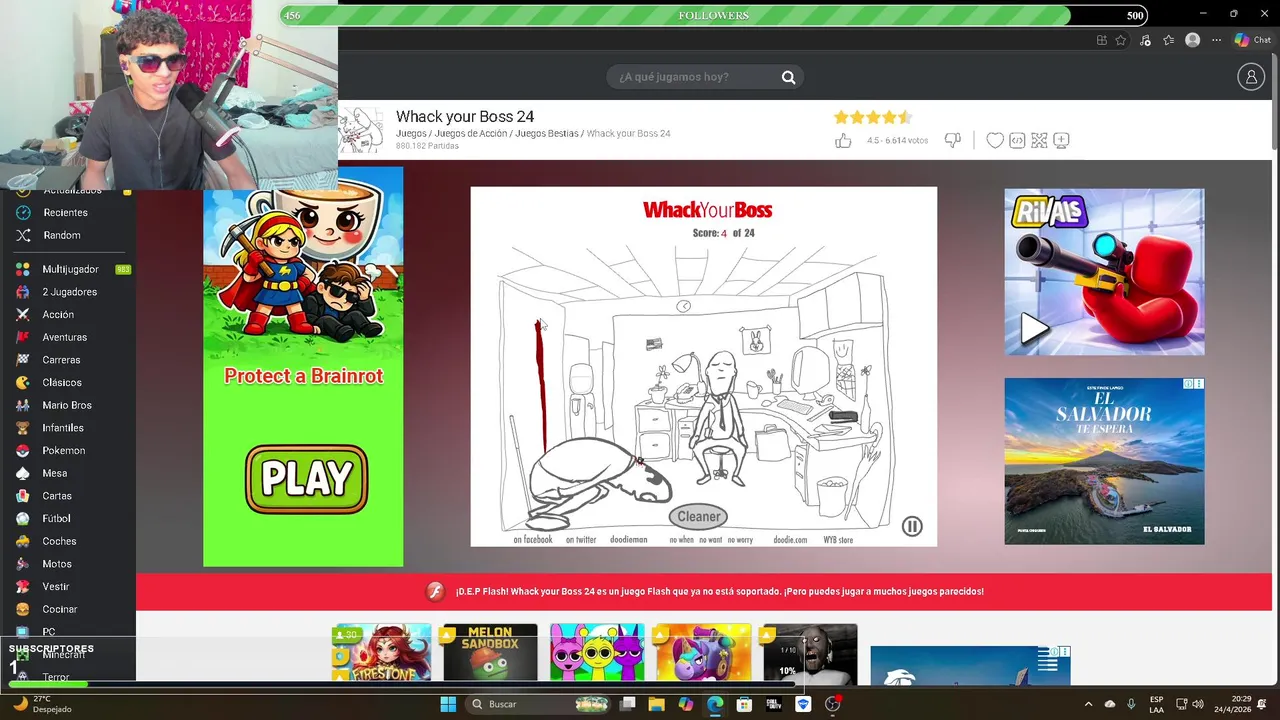Click the Flash icon in the red banner

(x=435, y=591)
